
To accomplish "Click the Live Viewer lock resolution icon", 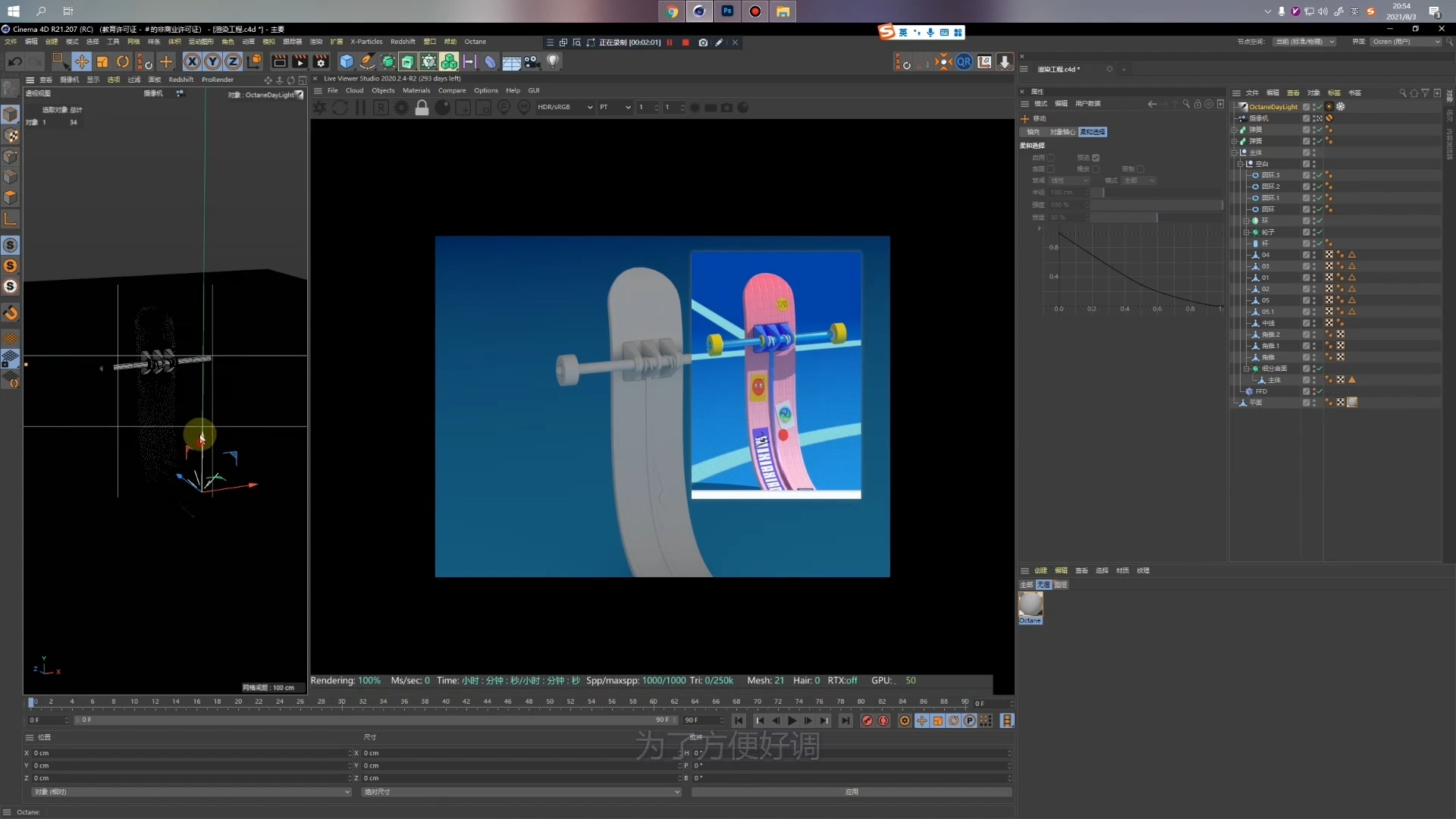I will (x=422, y=108).
